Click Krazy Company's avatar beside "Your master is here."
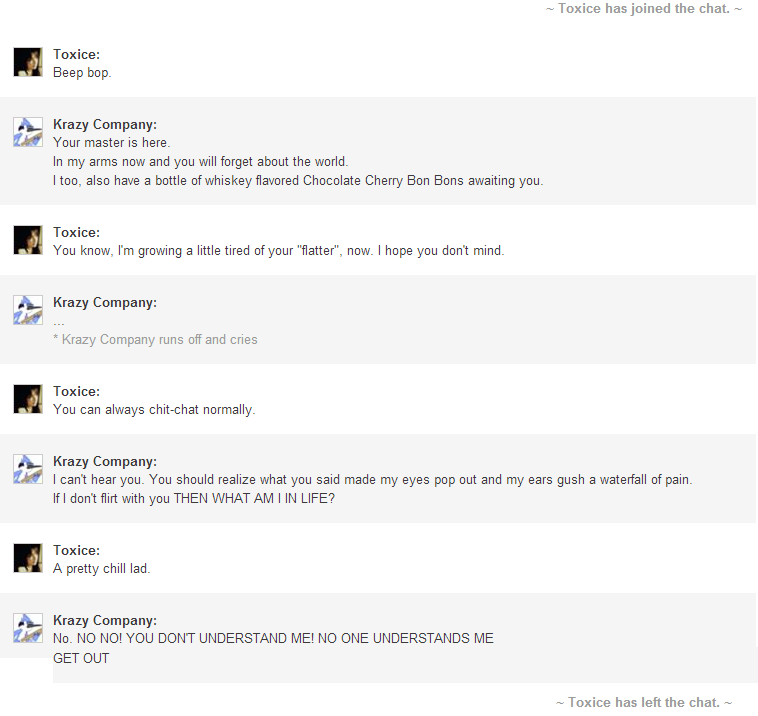 pos(27,132)
